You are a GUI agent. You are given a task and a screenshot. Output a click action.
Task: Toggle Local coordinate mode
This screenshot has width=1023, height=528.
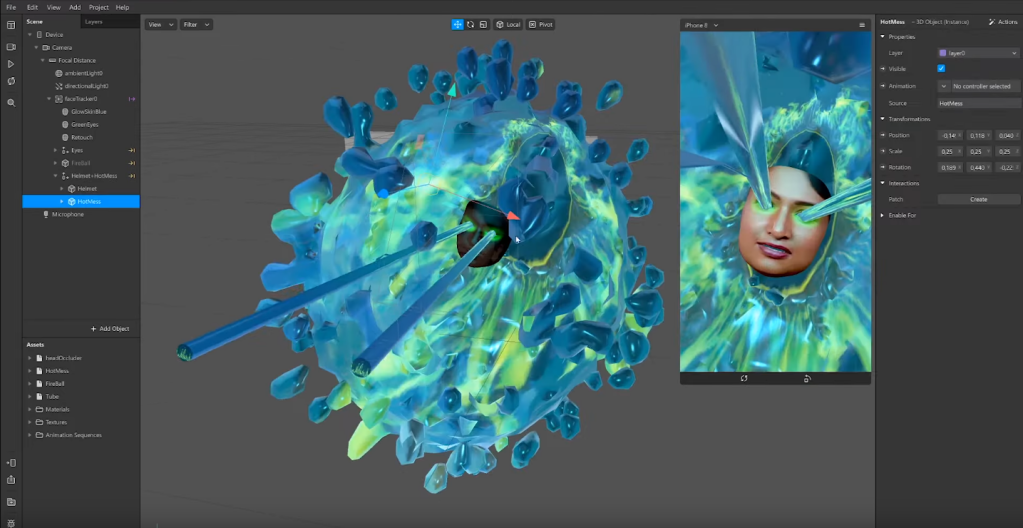(508, 24)
